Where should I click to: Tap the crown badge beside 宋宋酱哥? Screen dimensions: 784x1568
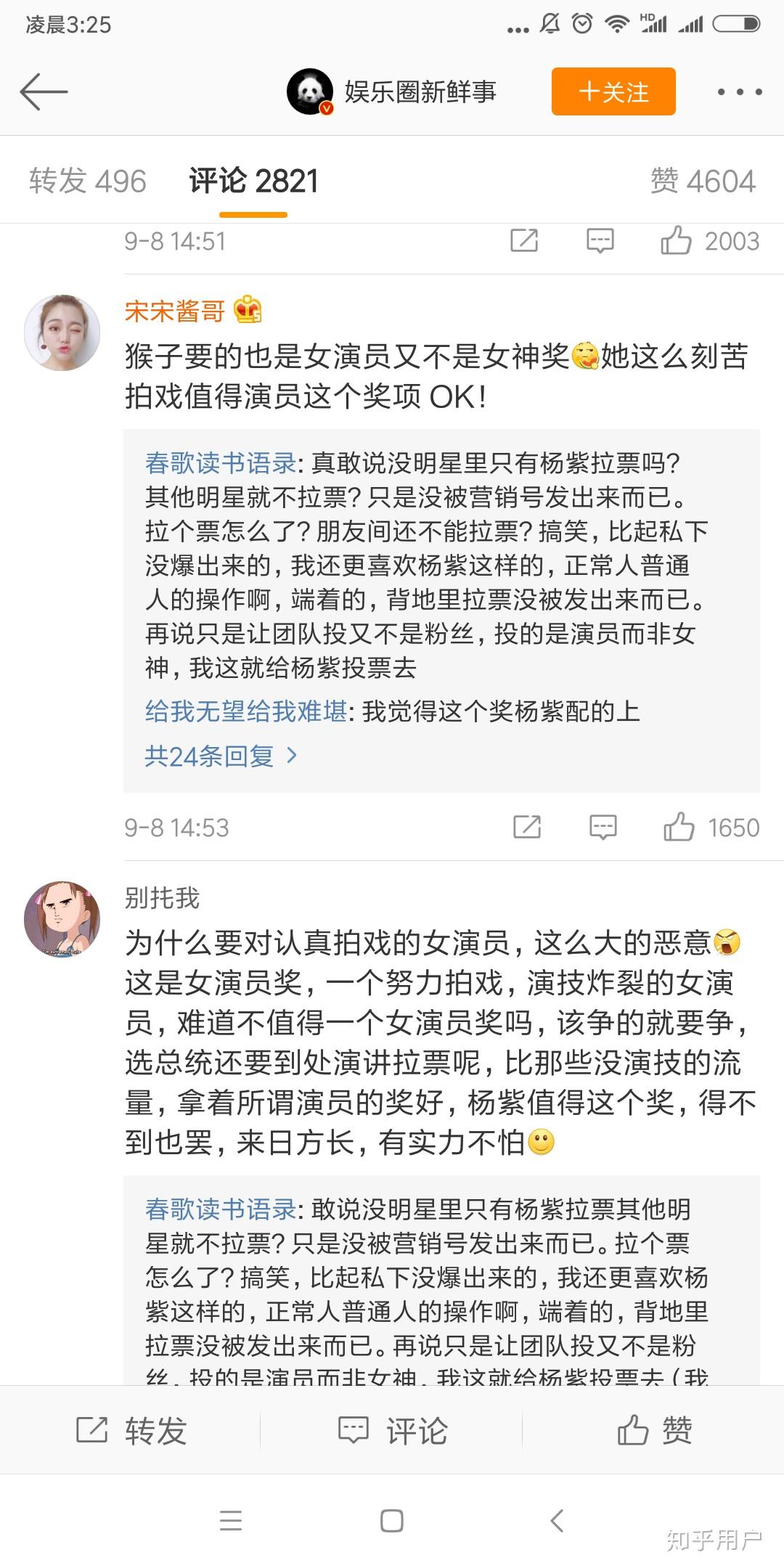click(247, 311)
